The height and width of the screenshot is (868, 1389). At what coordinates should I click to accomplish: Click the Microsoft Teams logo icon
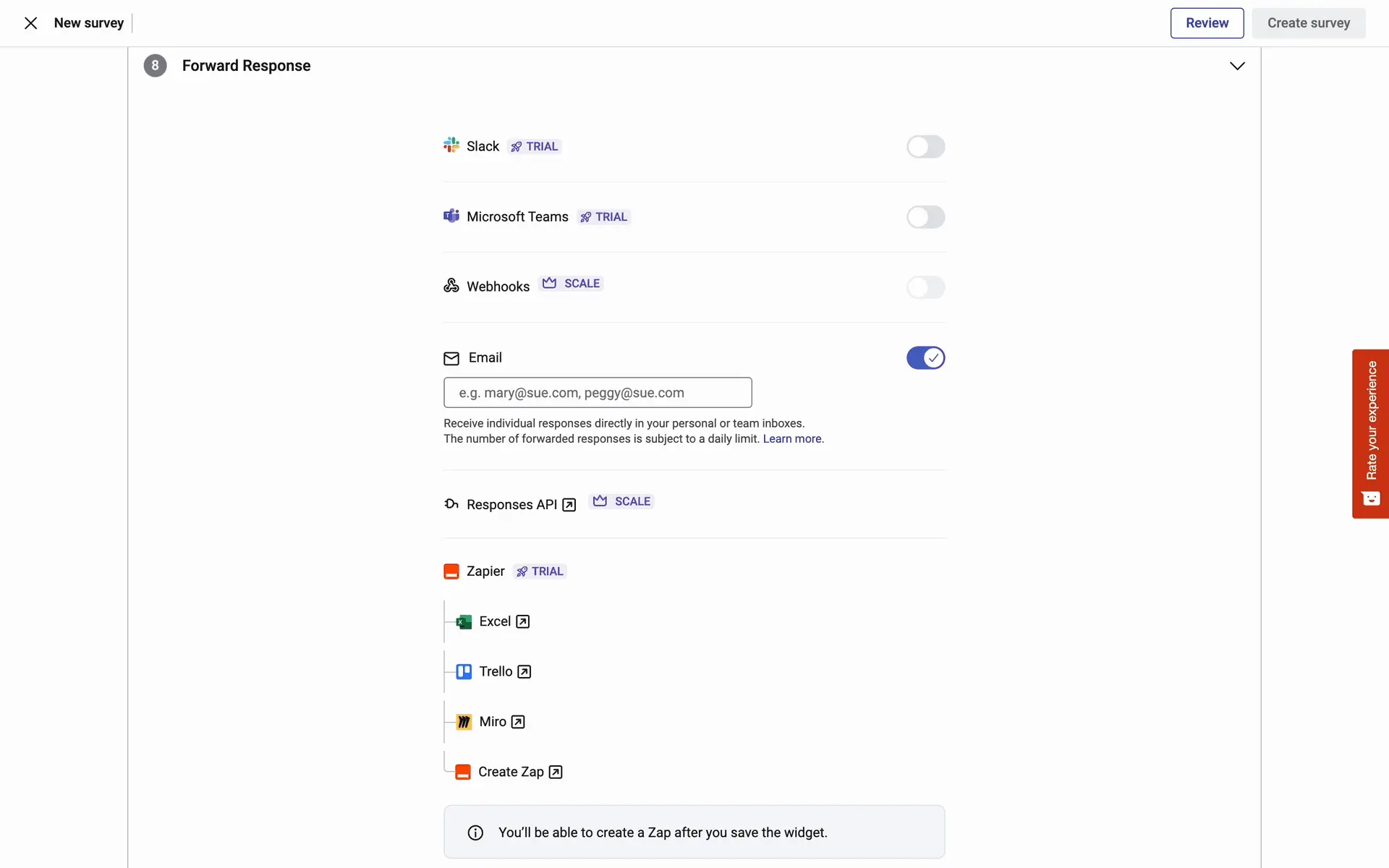tap(451, 216)
